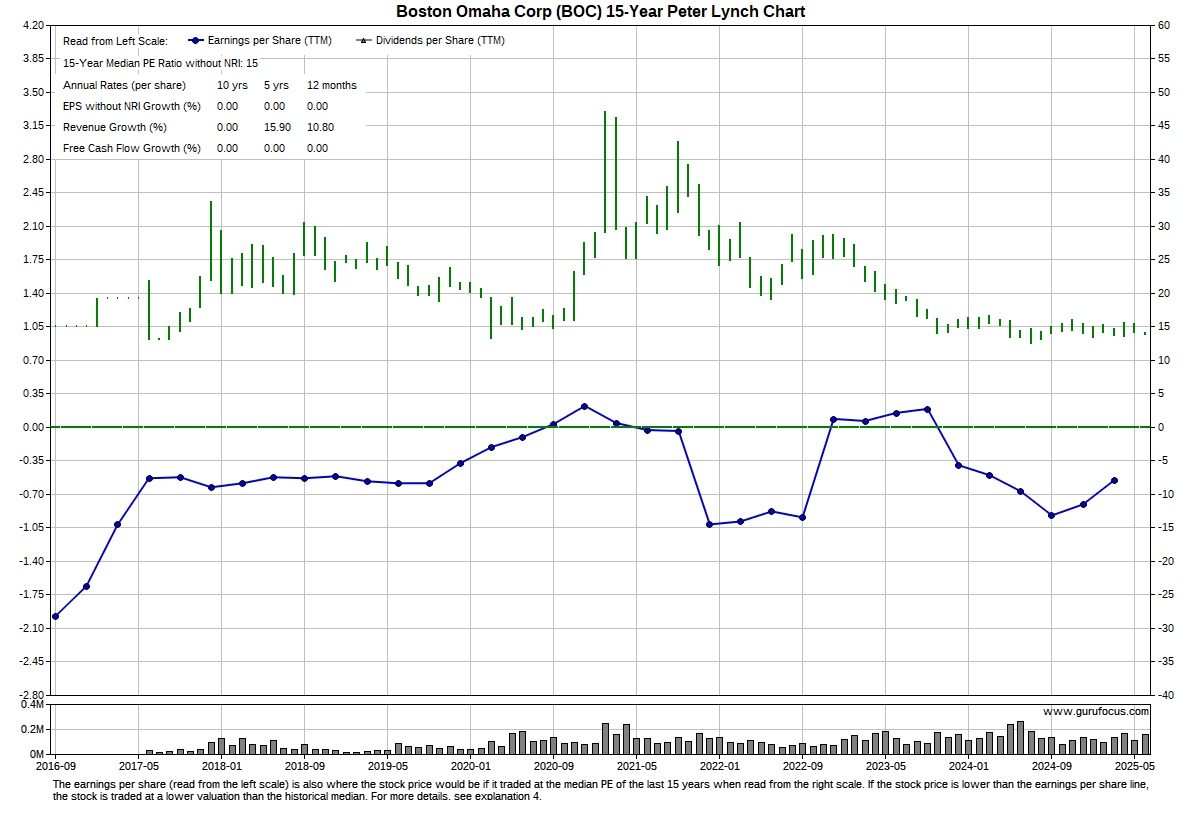Viewport: 1200px width, 820px height.
Task: Click the "Annual Rates (per share)" header
Action: pyautogui.click(x=124, y=85)
